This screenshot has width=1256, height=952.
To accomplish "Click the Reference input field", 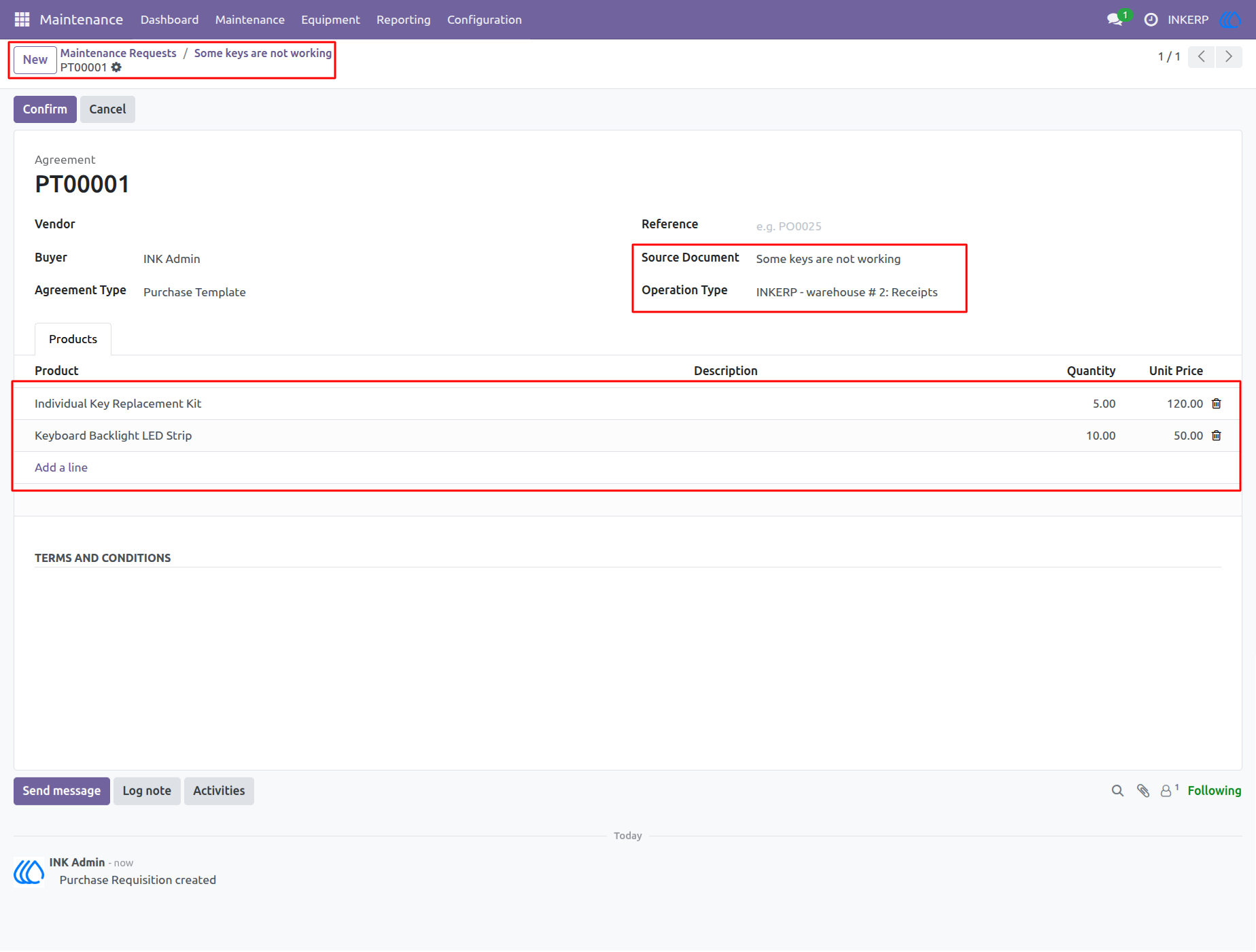I will 988,226.
